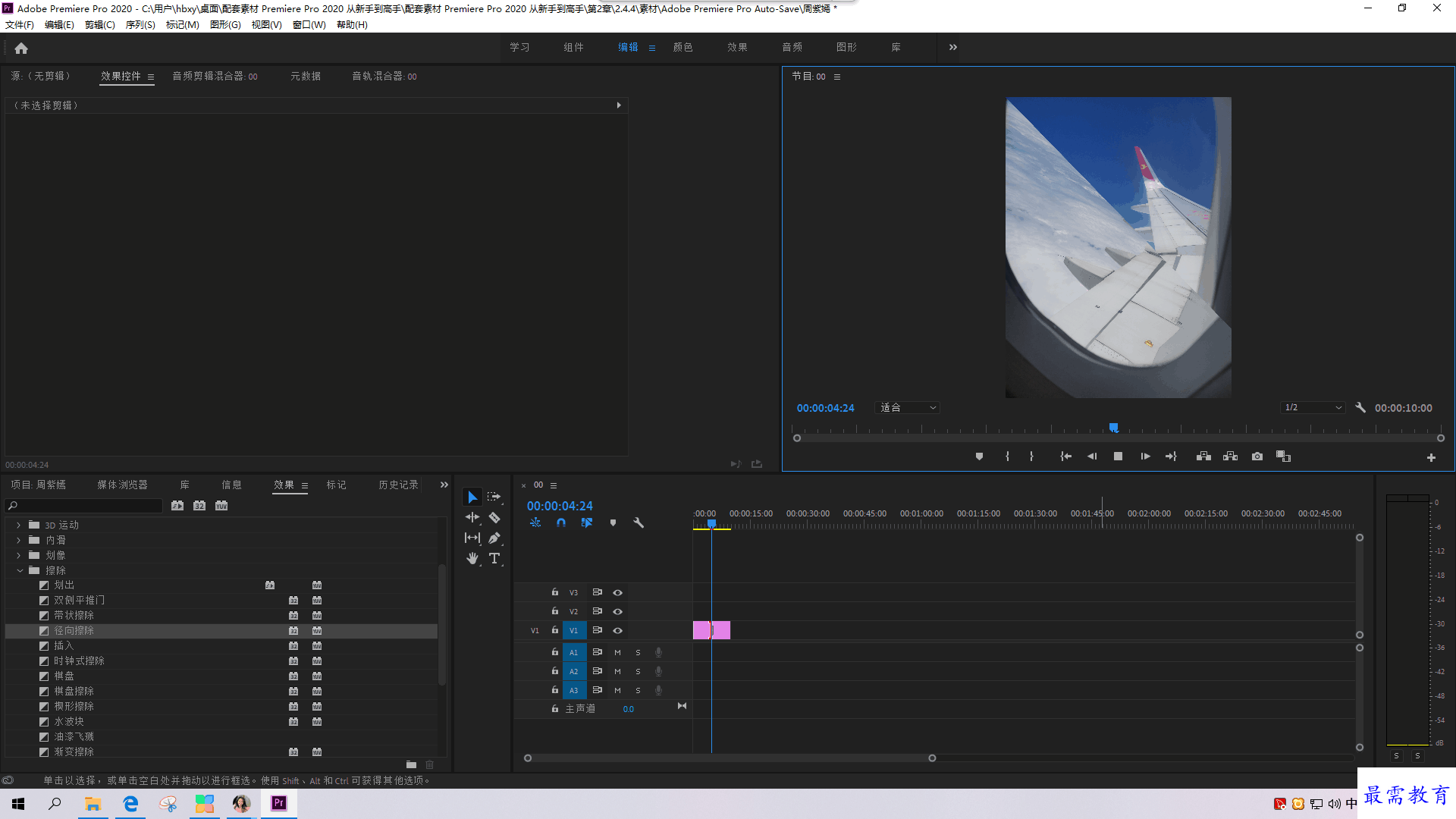Switch to 颜色 workspace

pyautogui.click(x=682, y=47)
